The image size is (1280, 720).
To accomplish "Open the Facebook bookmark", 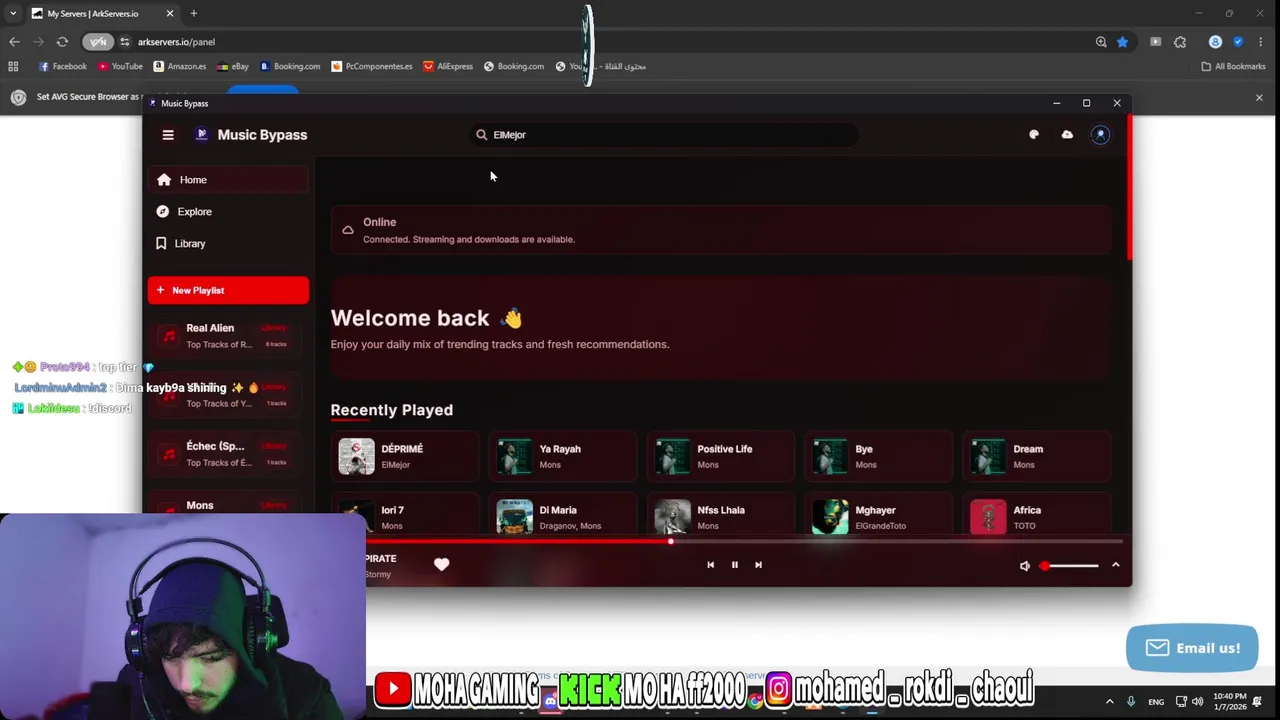I will click(x=62, y=66).
